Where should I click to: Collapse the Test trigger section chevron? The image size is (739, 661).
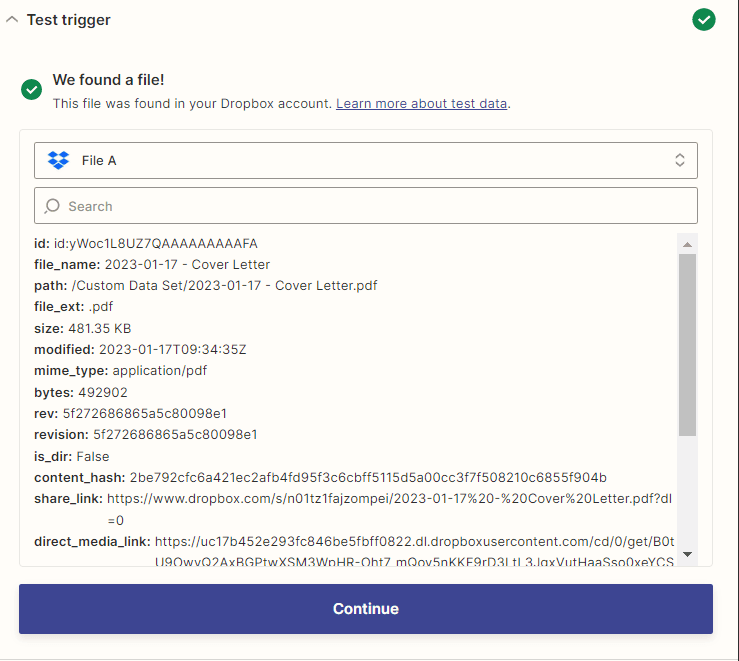tap(13, 20)
